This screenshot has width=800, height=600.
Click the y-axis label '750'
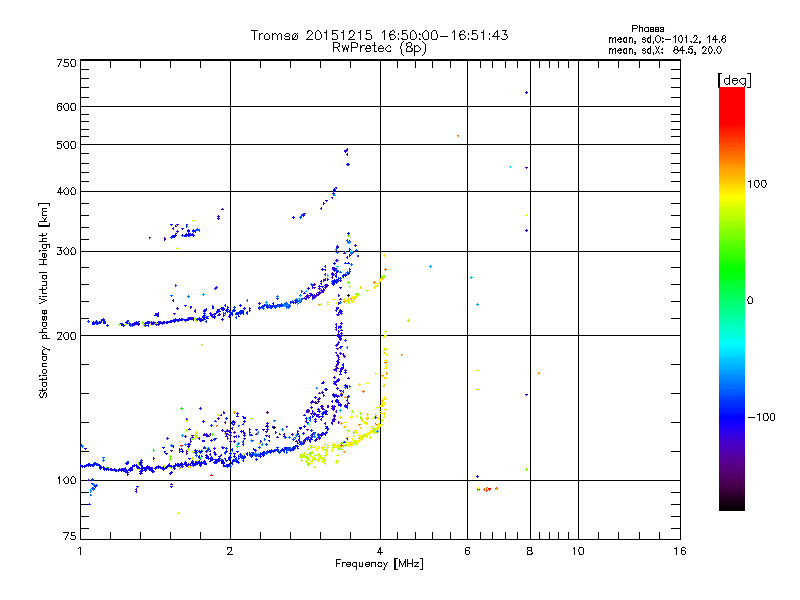point(66,63)
